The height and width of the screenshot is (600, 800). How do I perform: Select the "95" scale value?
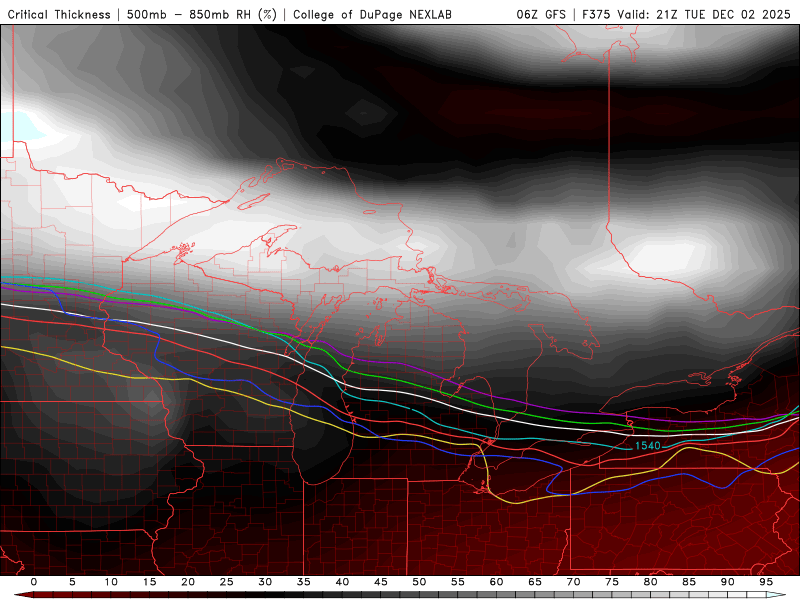766,582
